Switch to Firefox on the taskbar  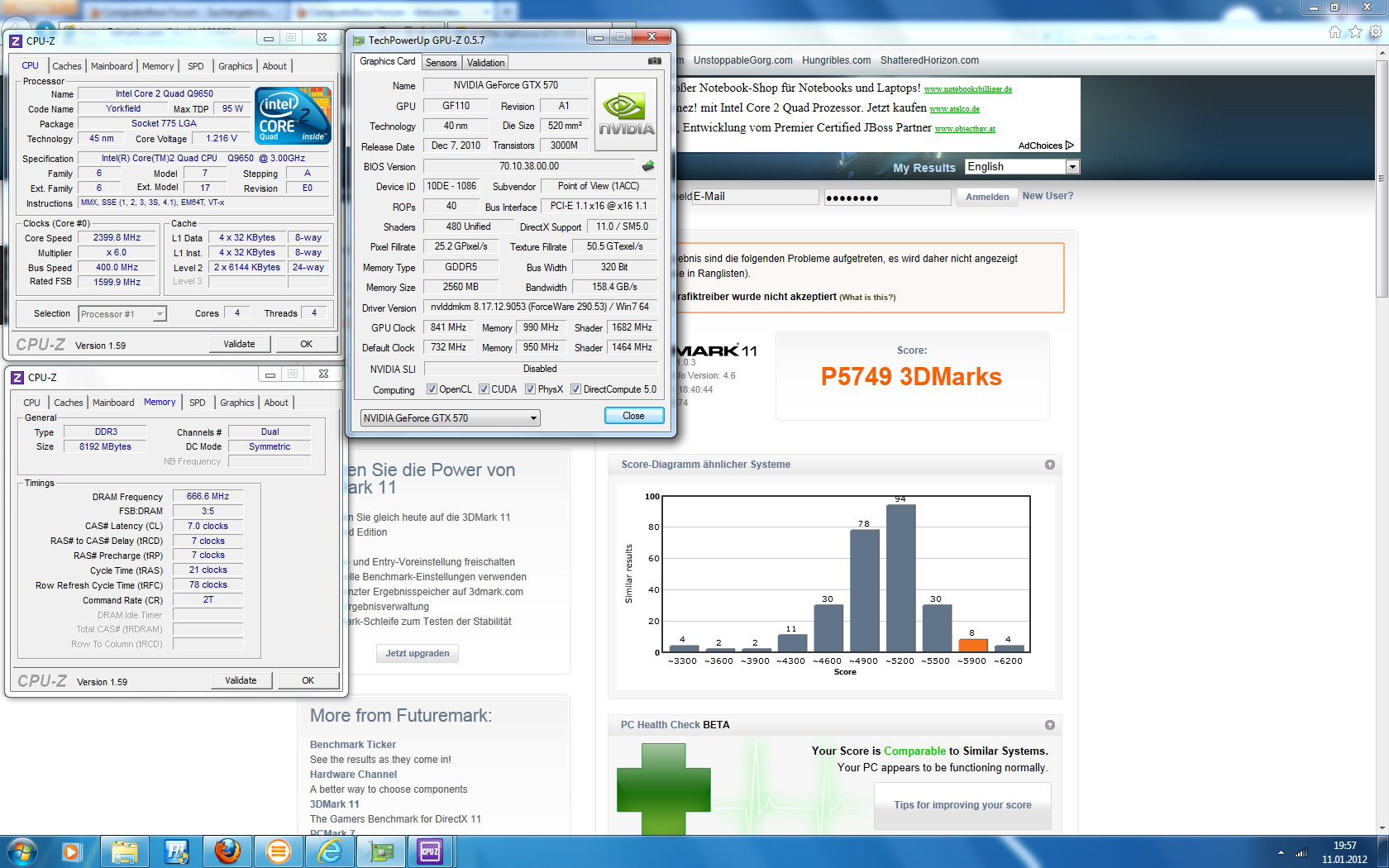click(227, 851)
